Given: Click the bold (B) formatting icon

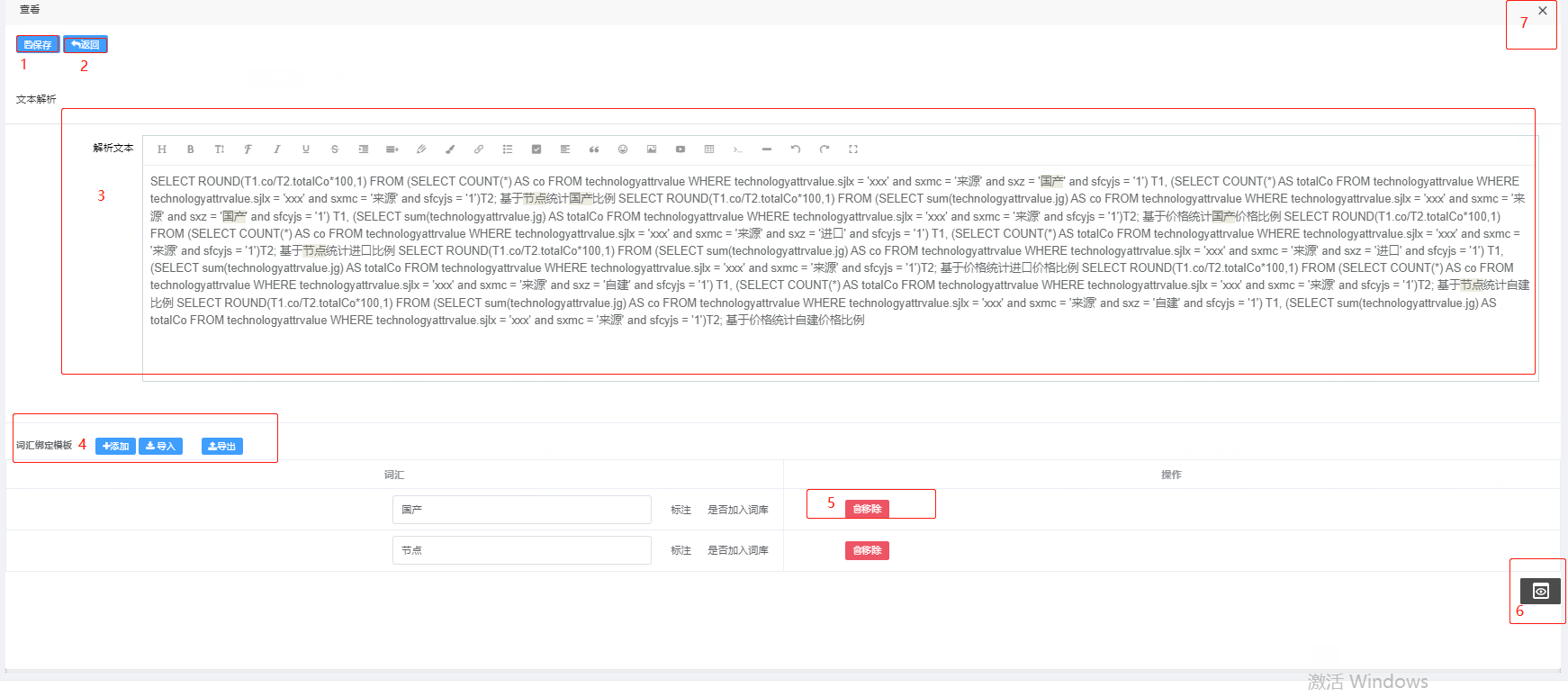Looking at the screenshot, I should [191, 149].
